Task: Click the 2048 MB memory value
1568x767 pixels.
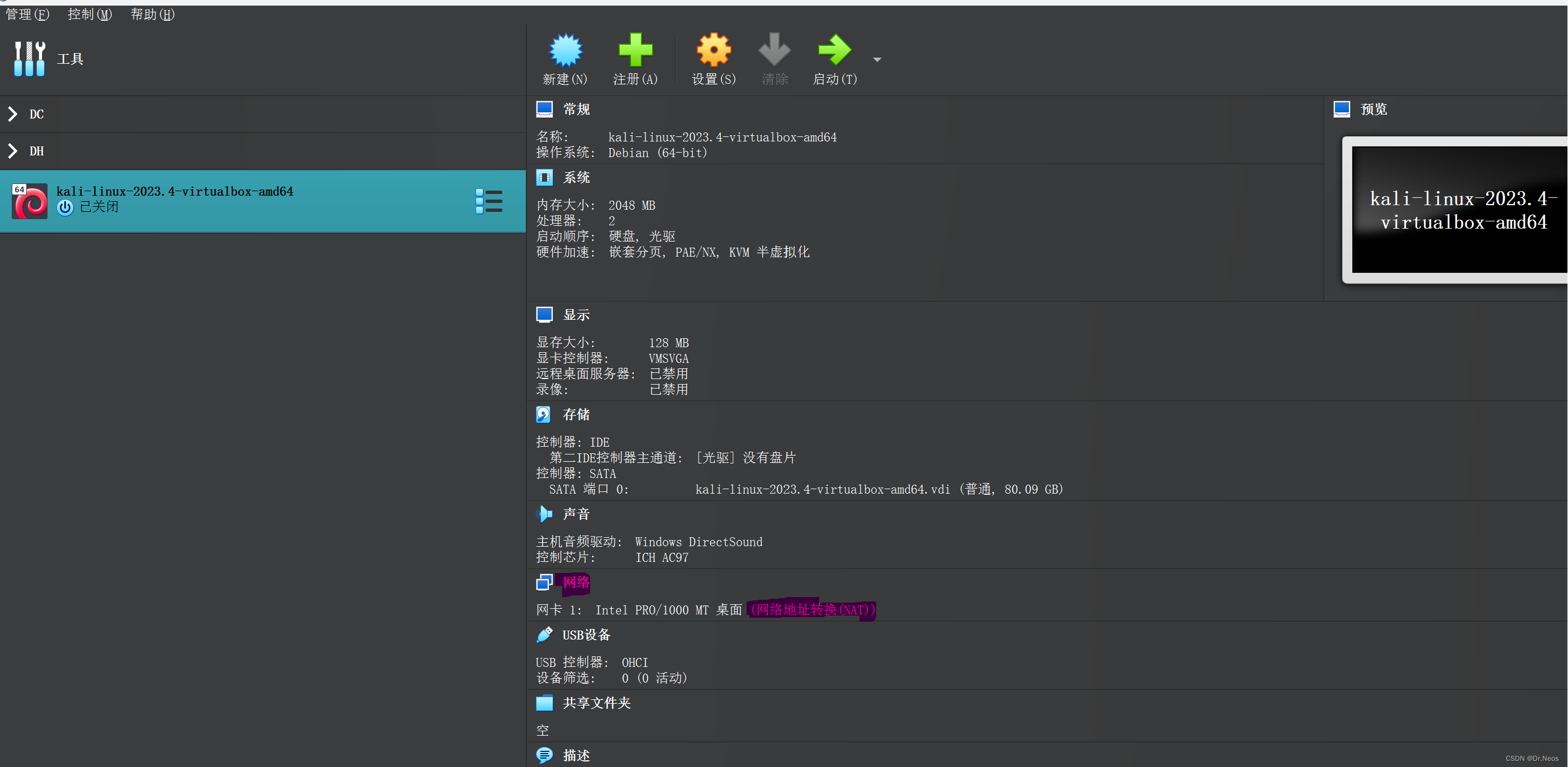Action: pyautogui.click(x=632, y=205)
